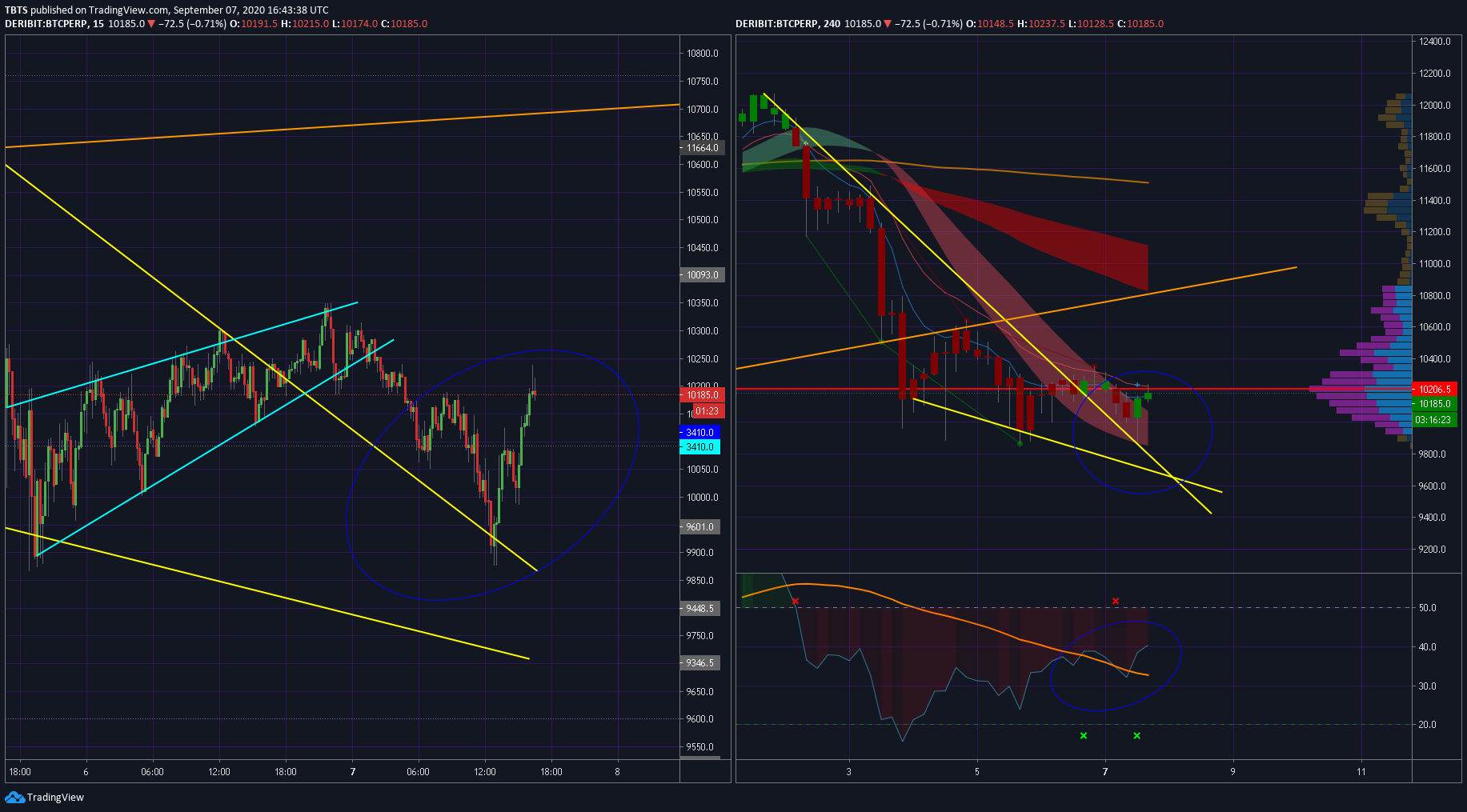This screenshot has height=812, width=1467.
Task: Click the TradingView logo in the footer
Action: click(44, 797)
